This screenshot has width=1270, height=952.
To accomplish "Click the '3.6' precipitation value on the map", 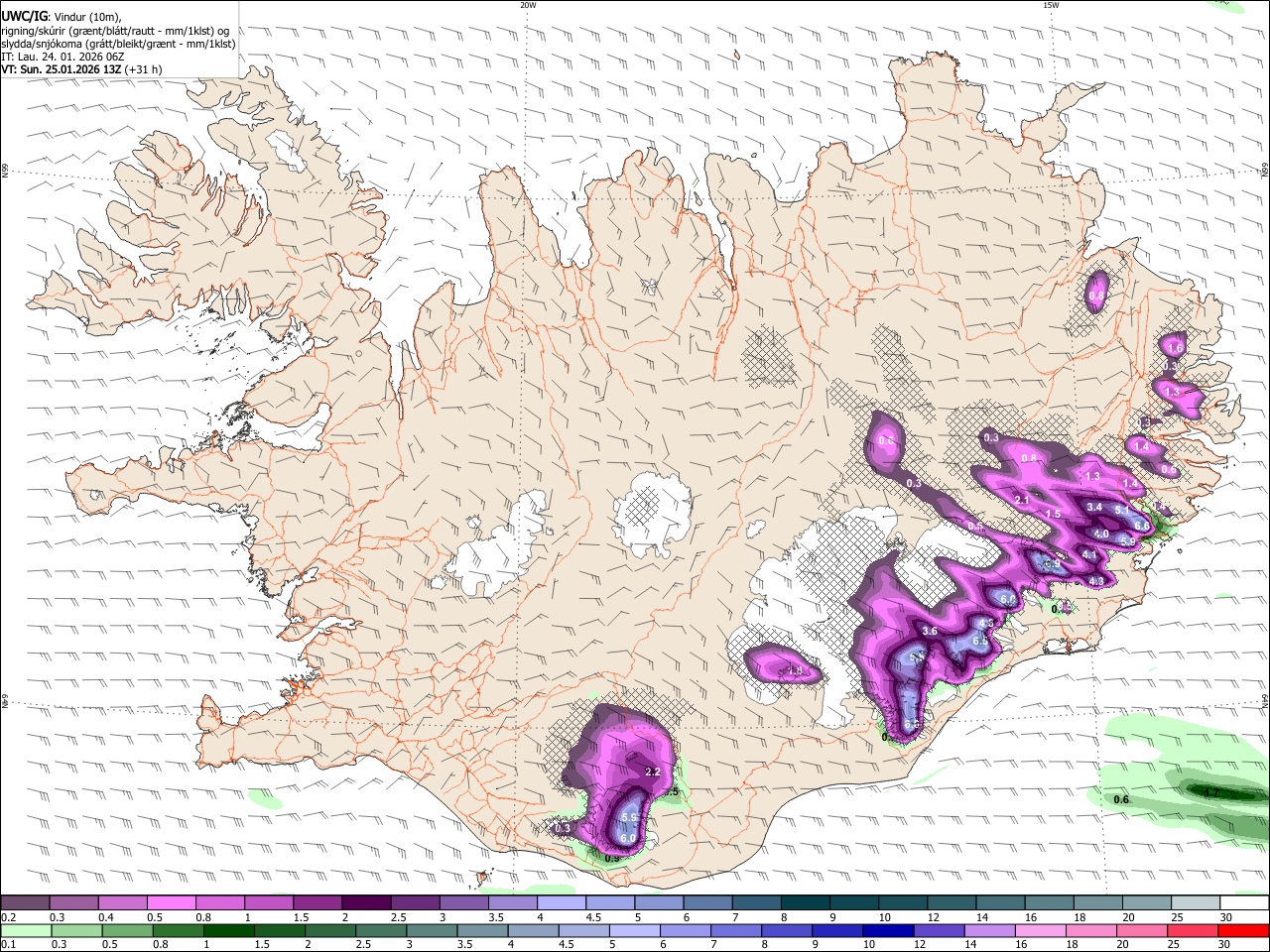I will click(x=930, y=631).
